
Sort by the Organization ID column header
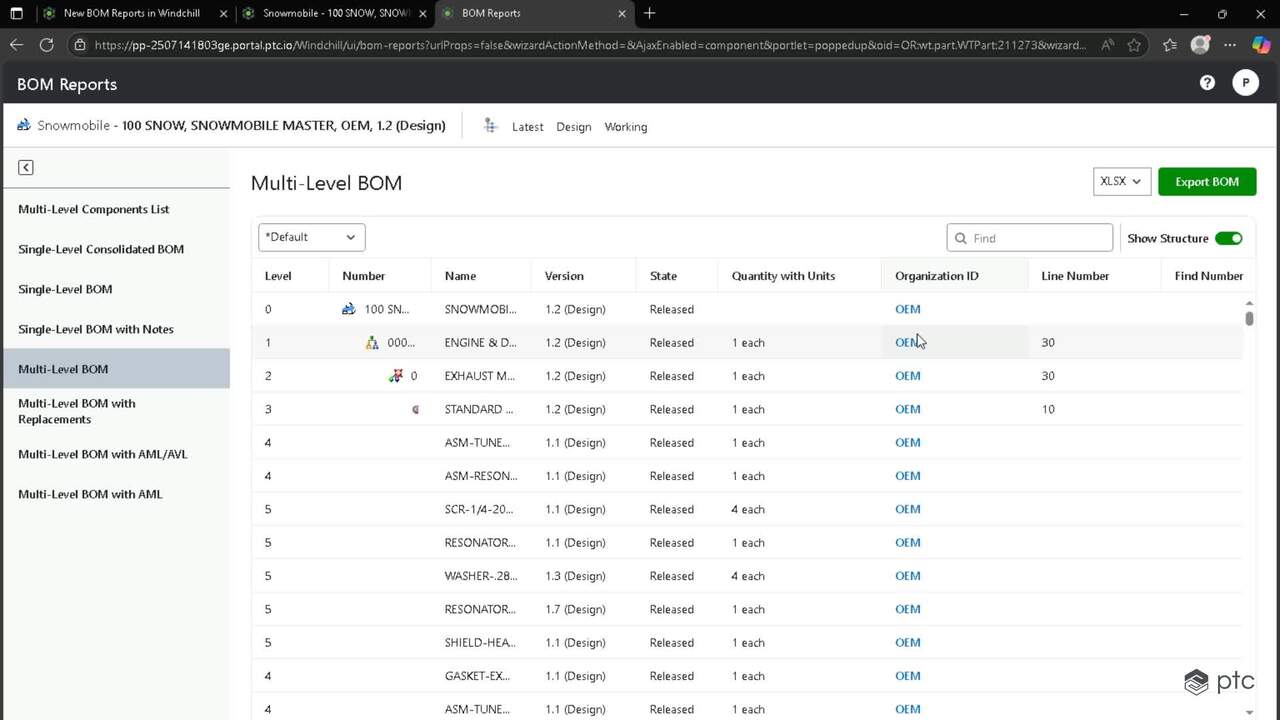pos(937,276)
